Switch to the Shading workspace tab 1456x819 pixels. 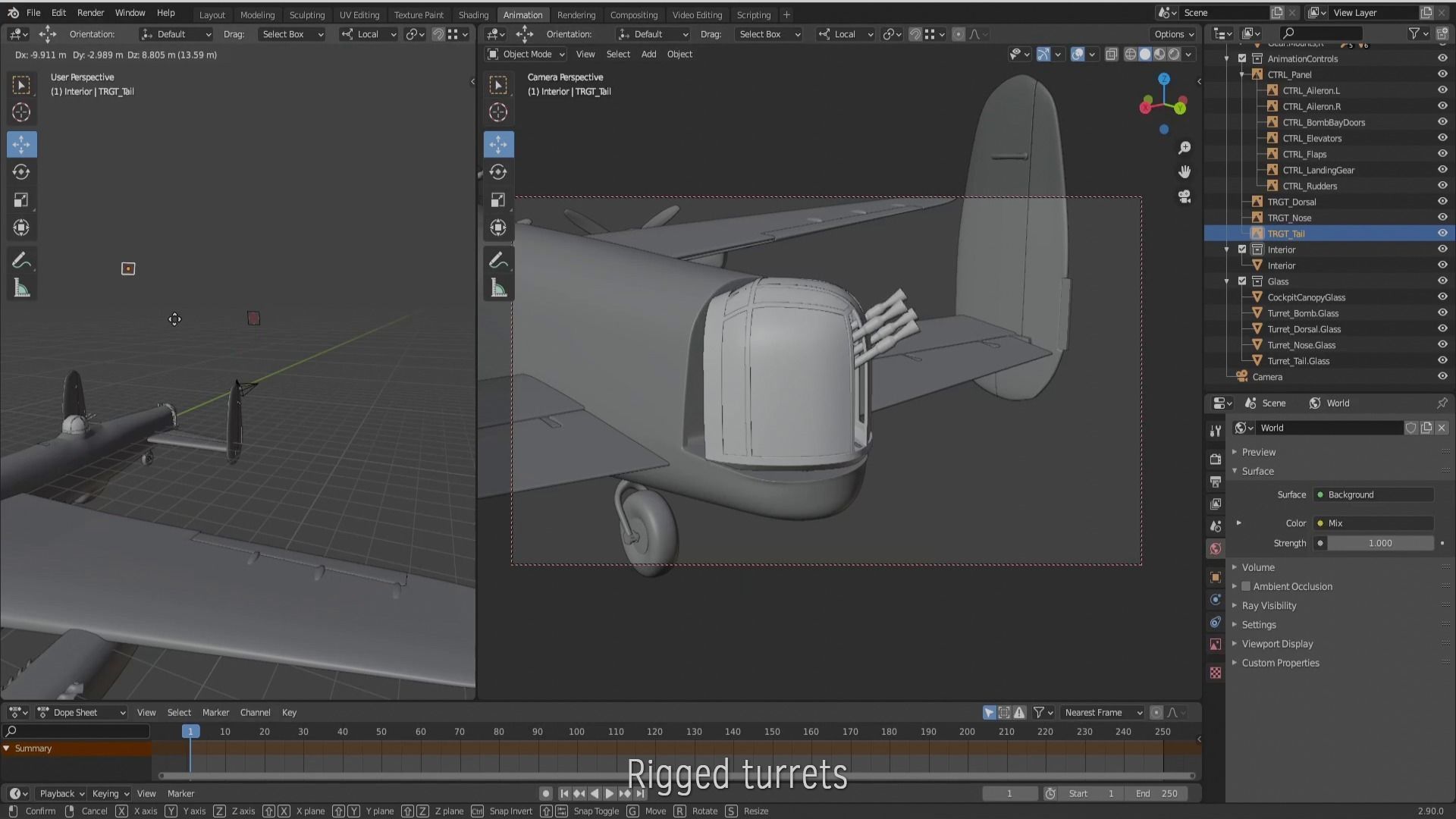point(473,14)
